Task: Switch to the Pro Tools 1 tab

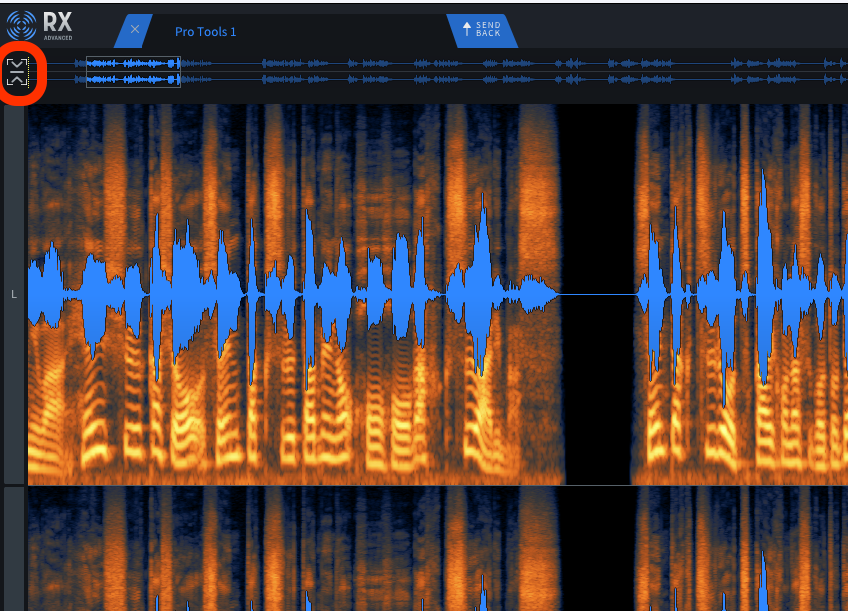Action: pyautogui.click(x=205, y=31)
